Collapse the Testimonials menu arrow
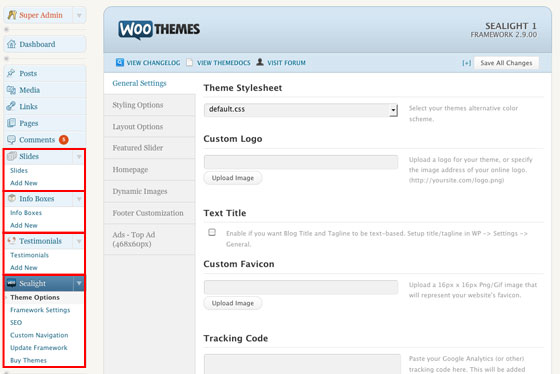560x374 pixels. tap(79, 241)
